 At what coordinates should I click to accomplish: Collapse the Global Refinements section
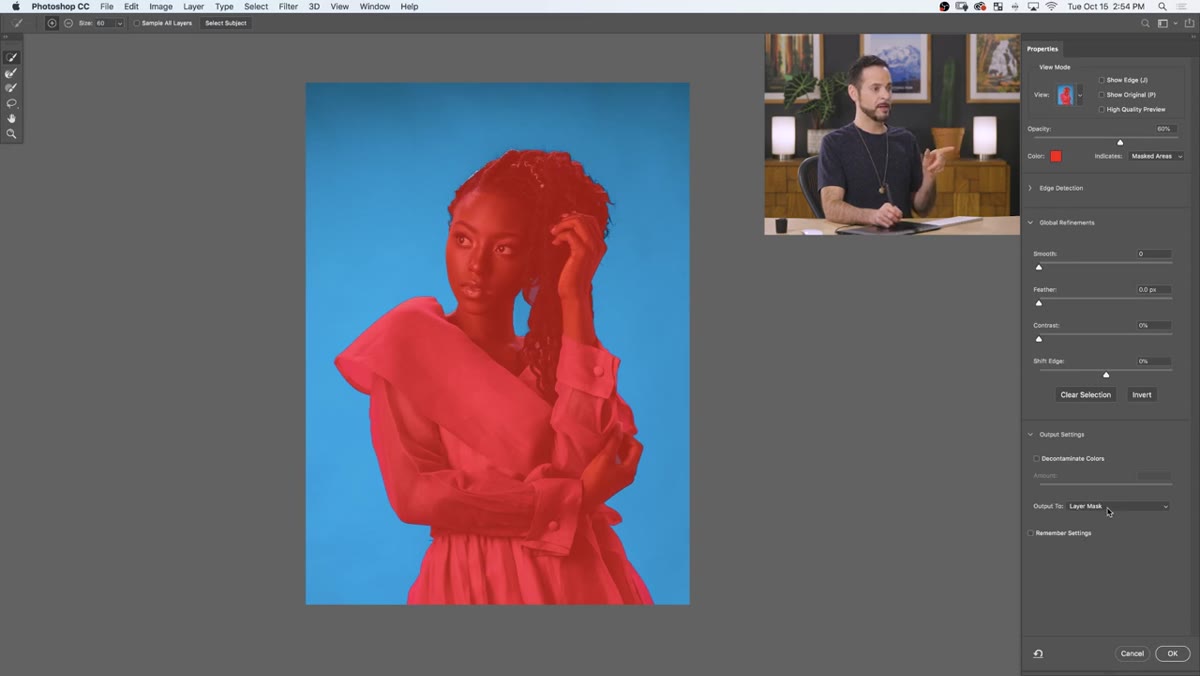[1031, 223]
